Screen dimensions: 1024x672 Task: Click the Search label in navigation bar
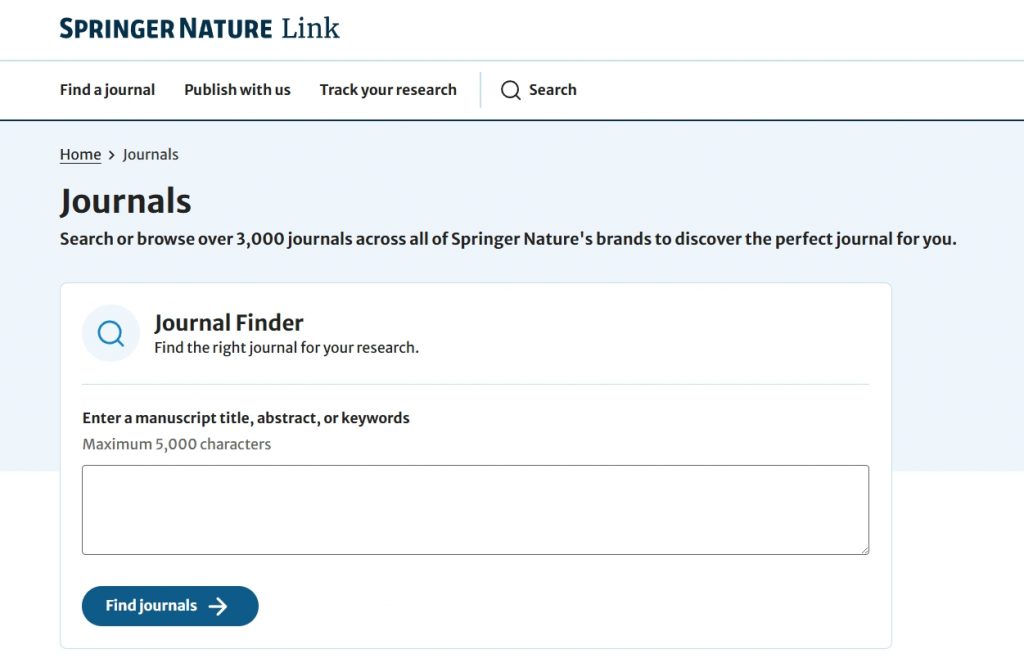point(552,90)
